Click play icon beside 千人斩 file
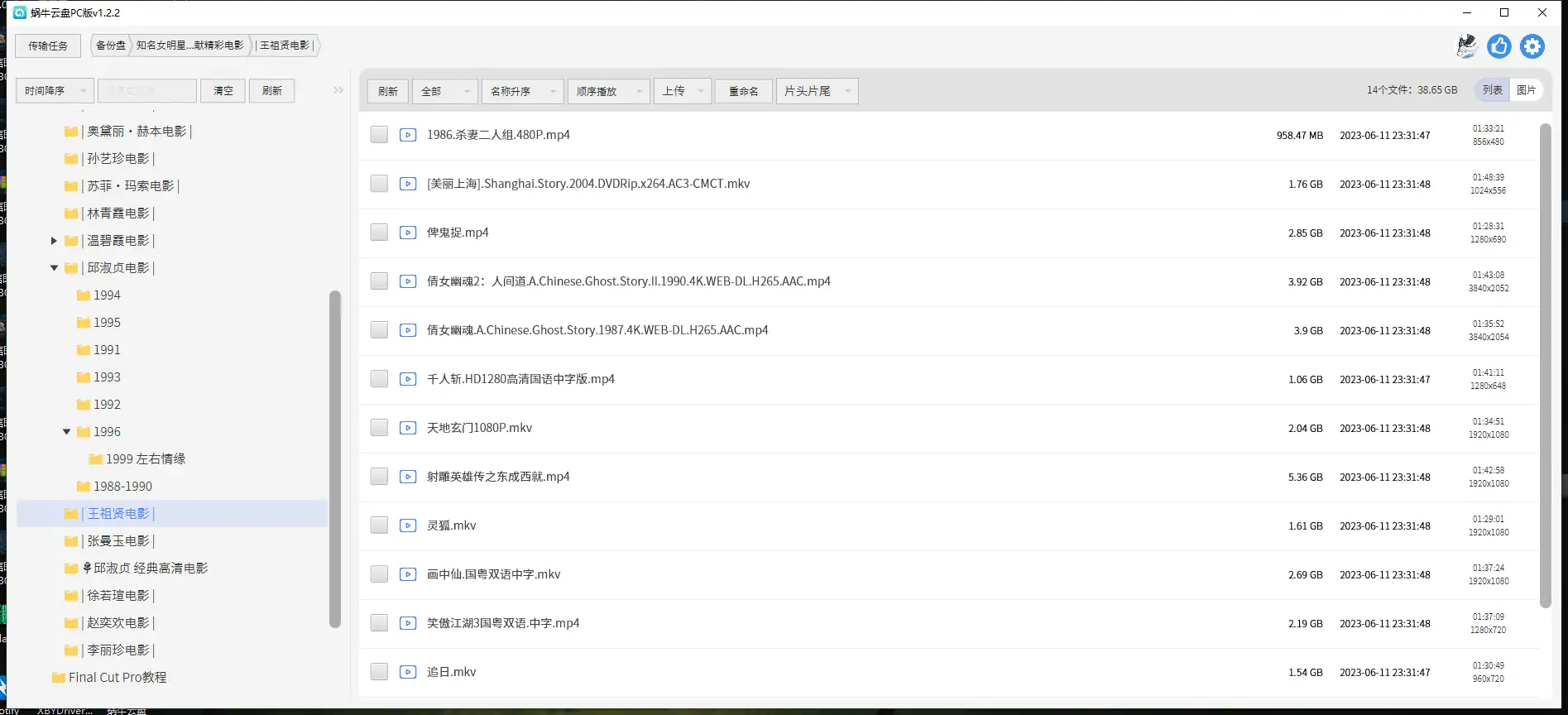The width and height of the screenshot is (1568, 715). [x=408, y=379]
